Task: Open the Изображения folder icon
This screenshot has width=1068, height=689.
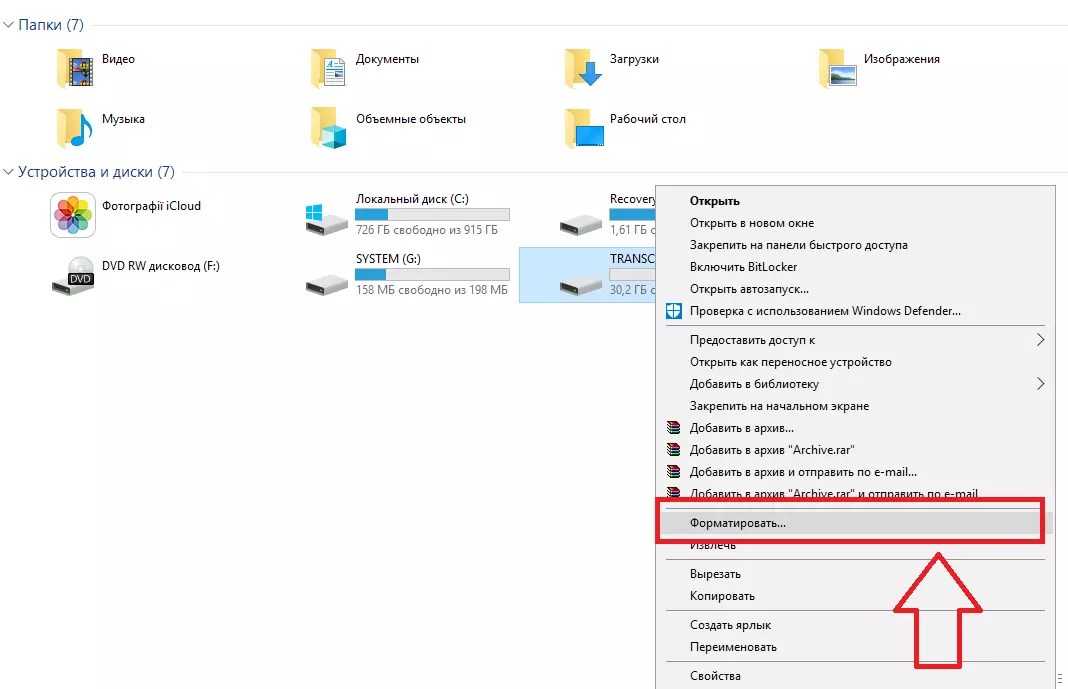Action: click(x=837, y=68)
